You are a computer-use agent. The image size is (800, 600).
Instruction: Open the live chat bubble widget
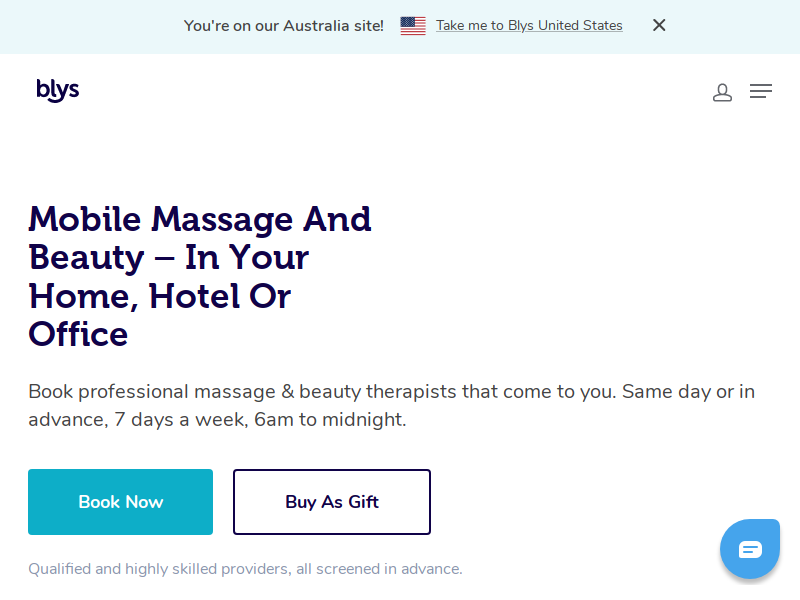coord(749,549)
